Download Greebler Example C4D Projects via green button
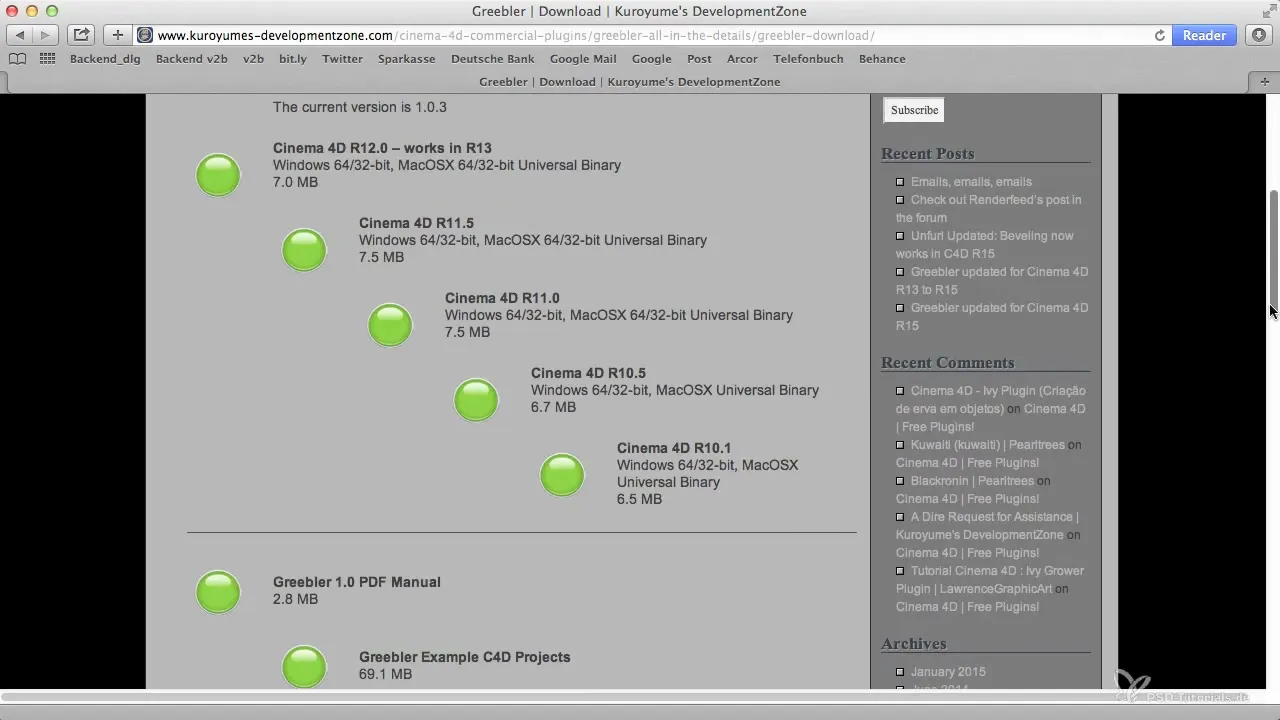Viewport: 1280px width, 720px height. [304, 667]
